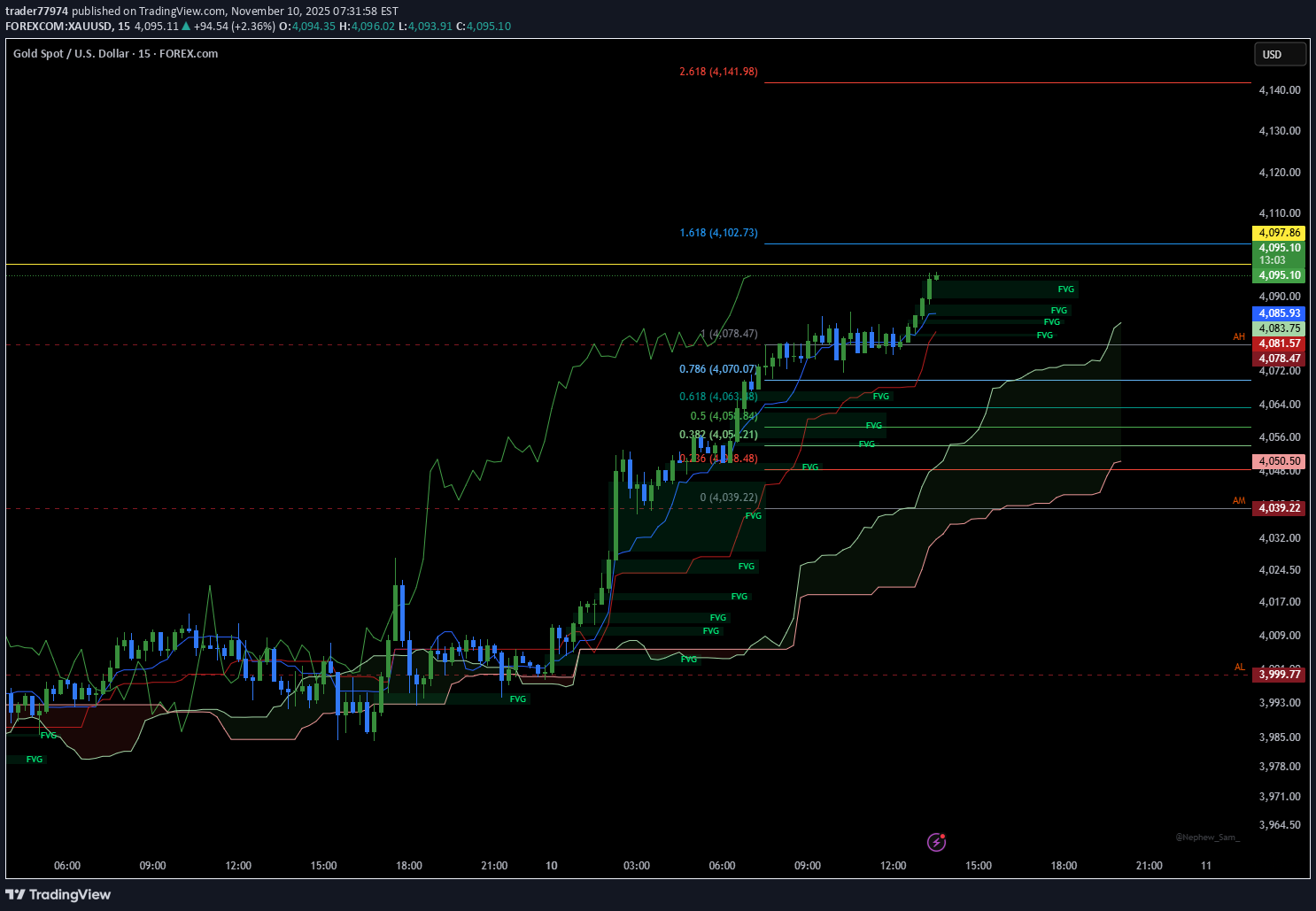Click the blue 4,085.93 price label
The height and width of the screenshot is (911, 1316).
[x=1279, y=313]
